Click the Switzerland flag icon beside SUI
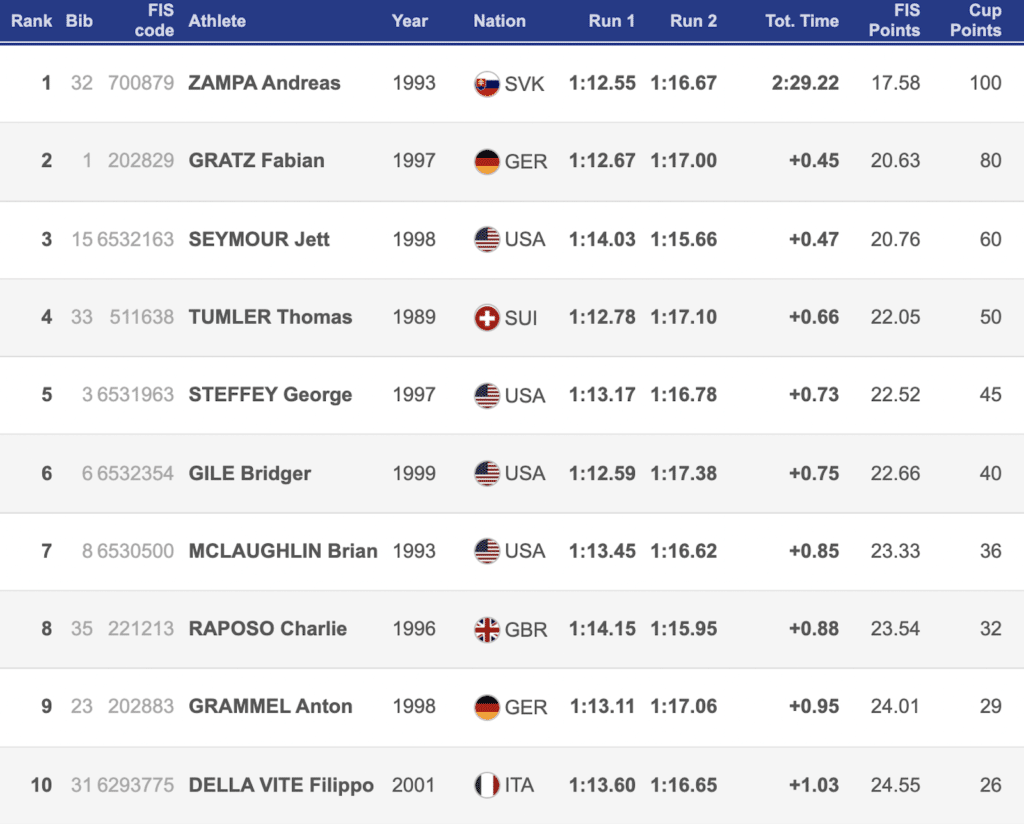 [486, 318]
